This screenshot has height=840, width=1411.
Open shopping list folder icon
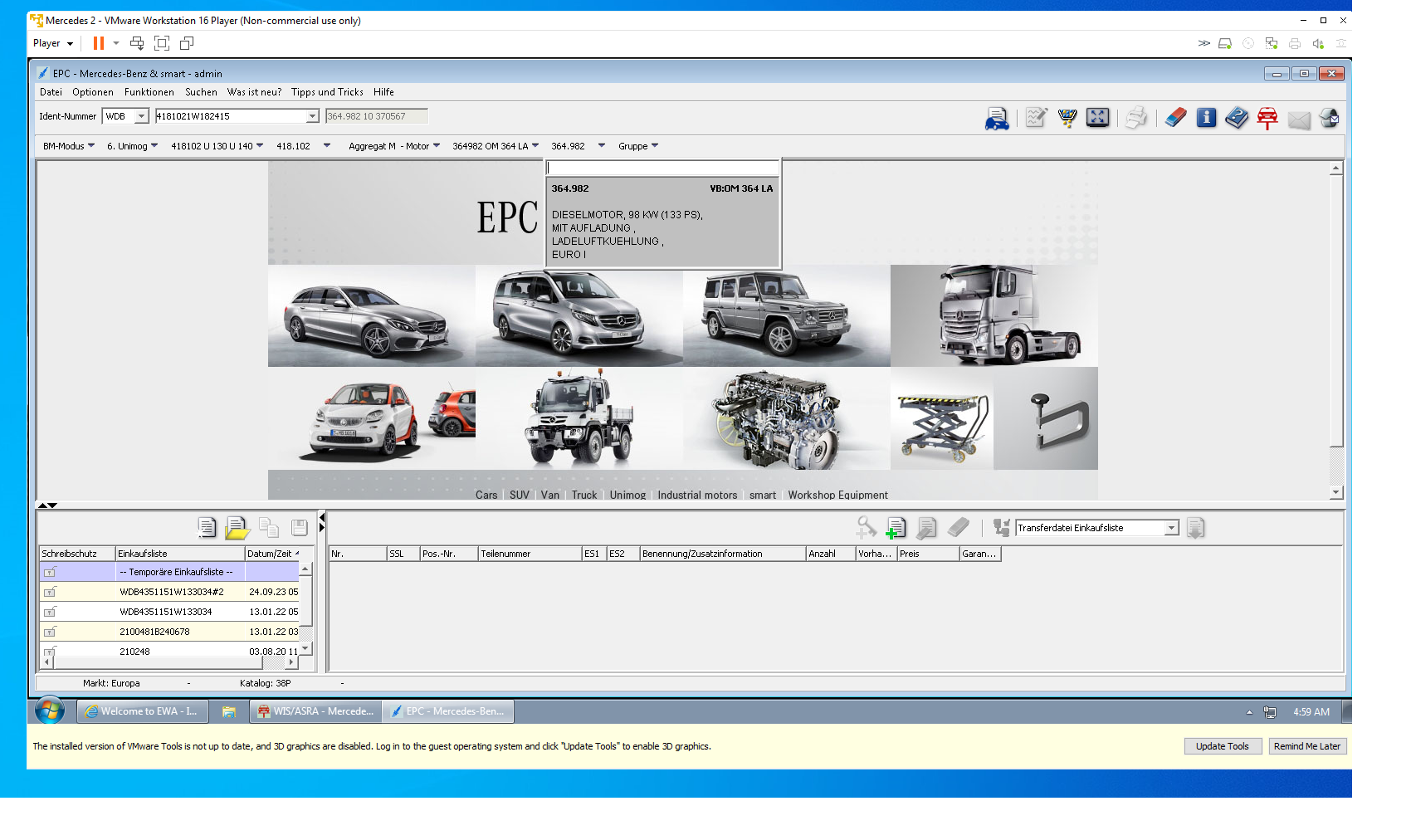237,527
